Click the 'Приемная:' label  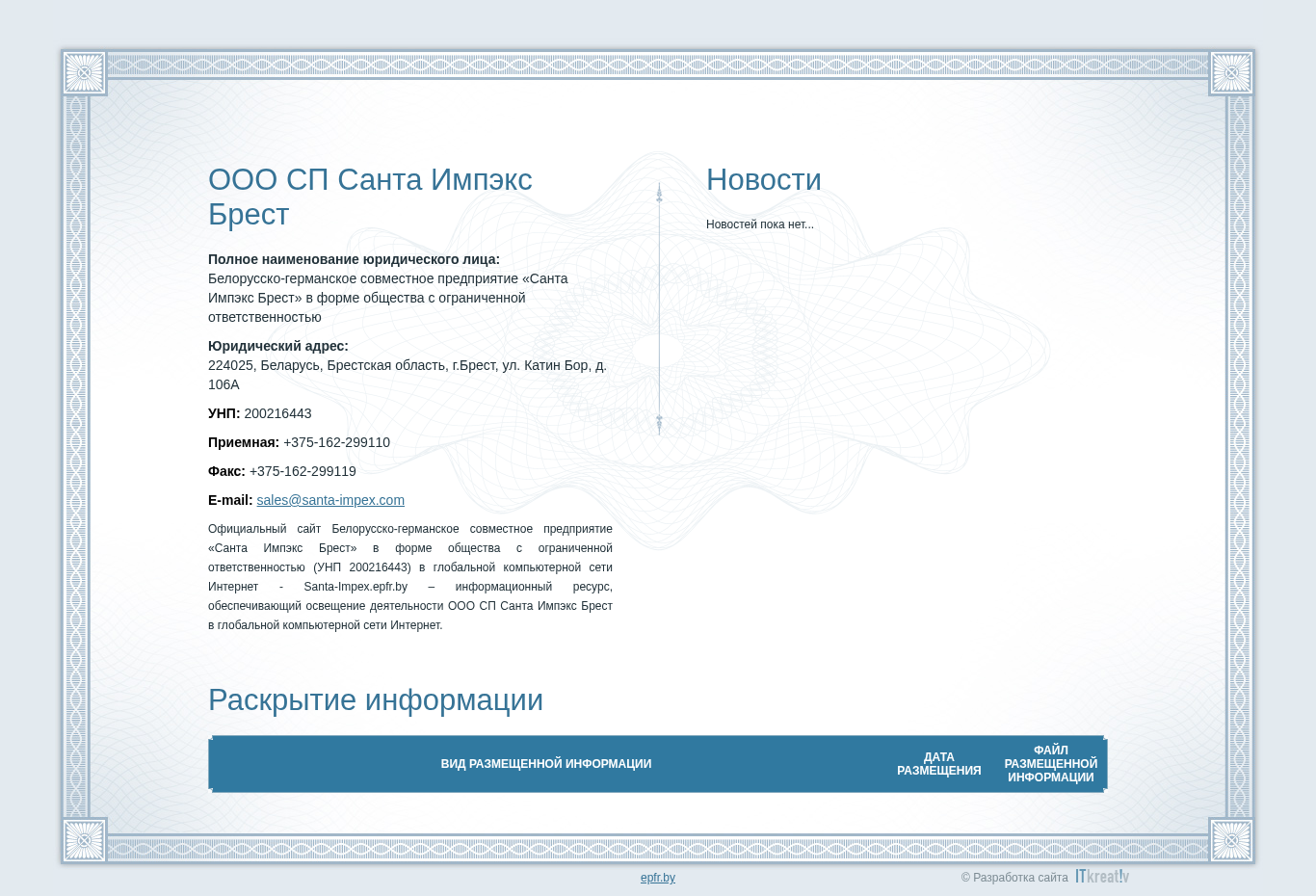click(x=244, y=442)
